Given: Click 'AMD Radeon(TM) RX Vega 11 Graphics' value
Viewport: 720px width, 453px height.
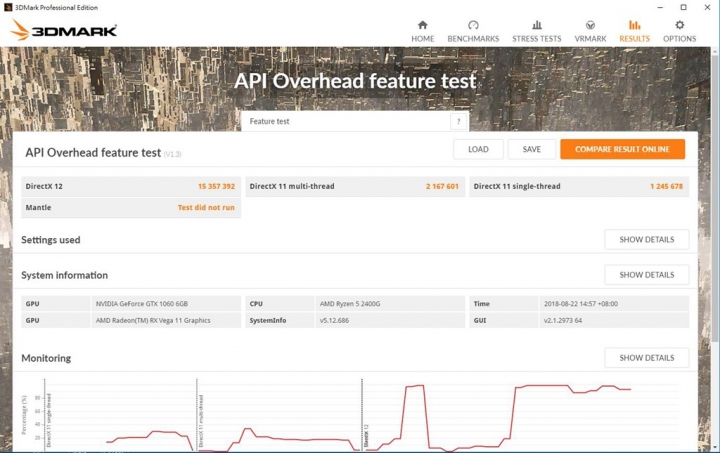Looking at the screenshot, I should [x=153, y=320].
